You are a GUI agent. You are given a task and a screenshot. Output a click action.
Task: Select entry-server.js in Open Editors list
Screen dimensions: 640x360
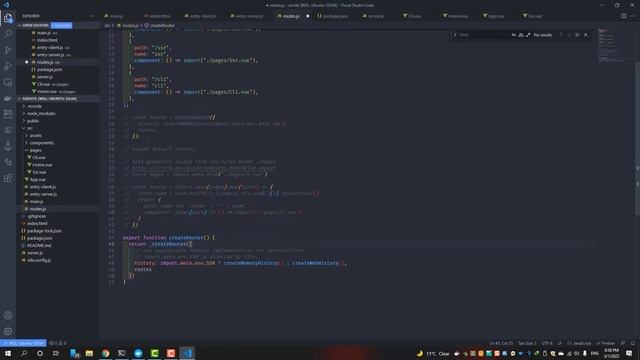click(50, 55)
